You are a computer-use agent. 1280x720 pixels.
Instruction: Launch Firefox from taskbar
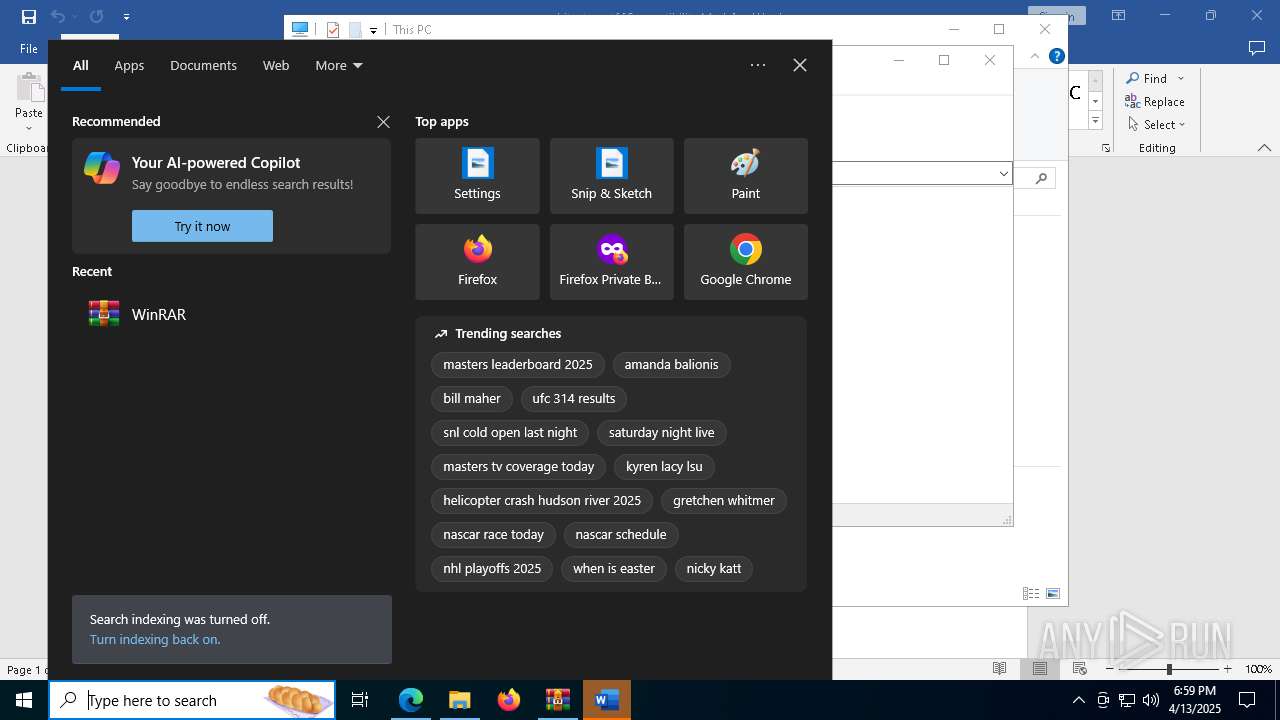coord(508,700)
